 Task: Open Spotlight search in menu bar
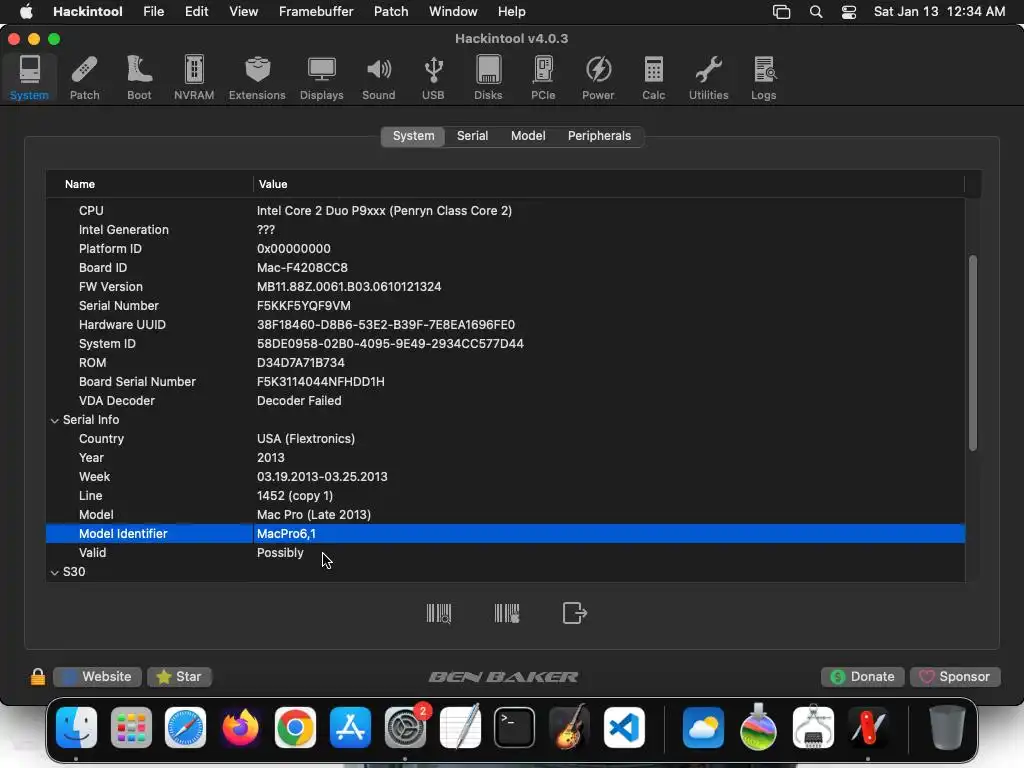(816, 12)
